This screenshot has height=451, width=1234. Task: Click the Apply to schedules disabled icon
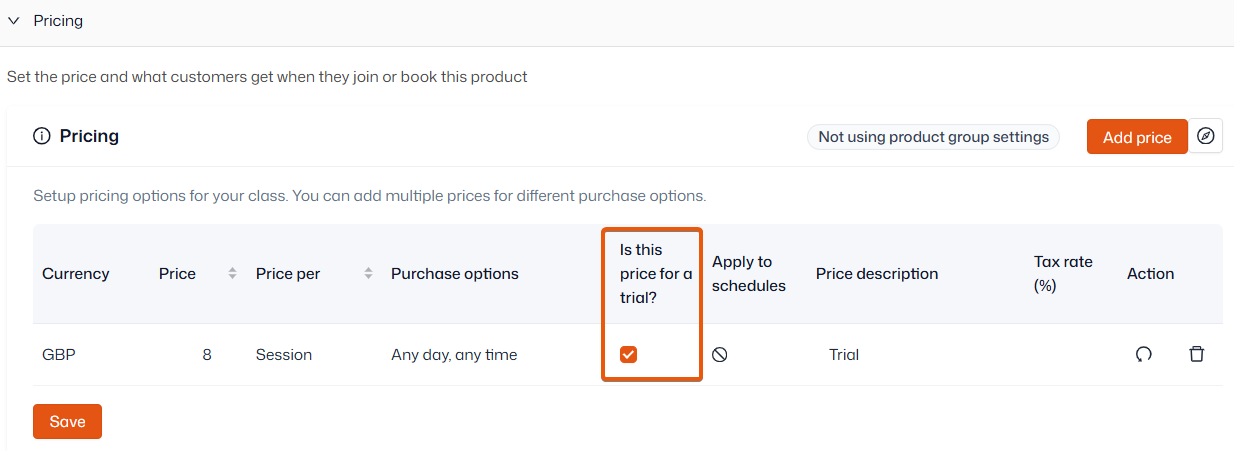pyautogui.click(x=719, y=354)
